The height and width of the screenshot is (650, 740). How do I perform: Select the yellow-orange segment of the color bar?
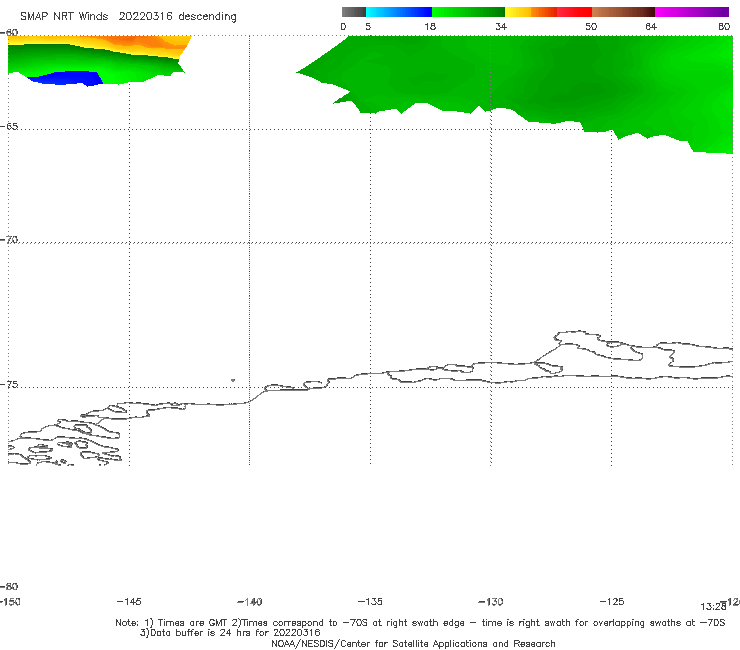click(x=531, y=12)
